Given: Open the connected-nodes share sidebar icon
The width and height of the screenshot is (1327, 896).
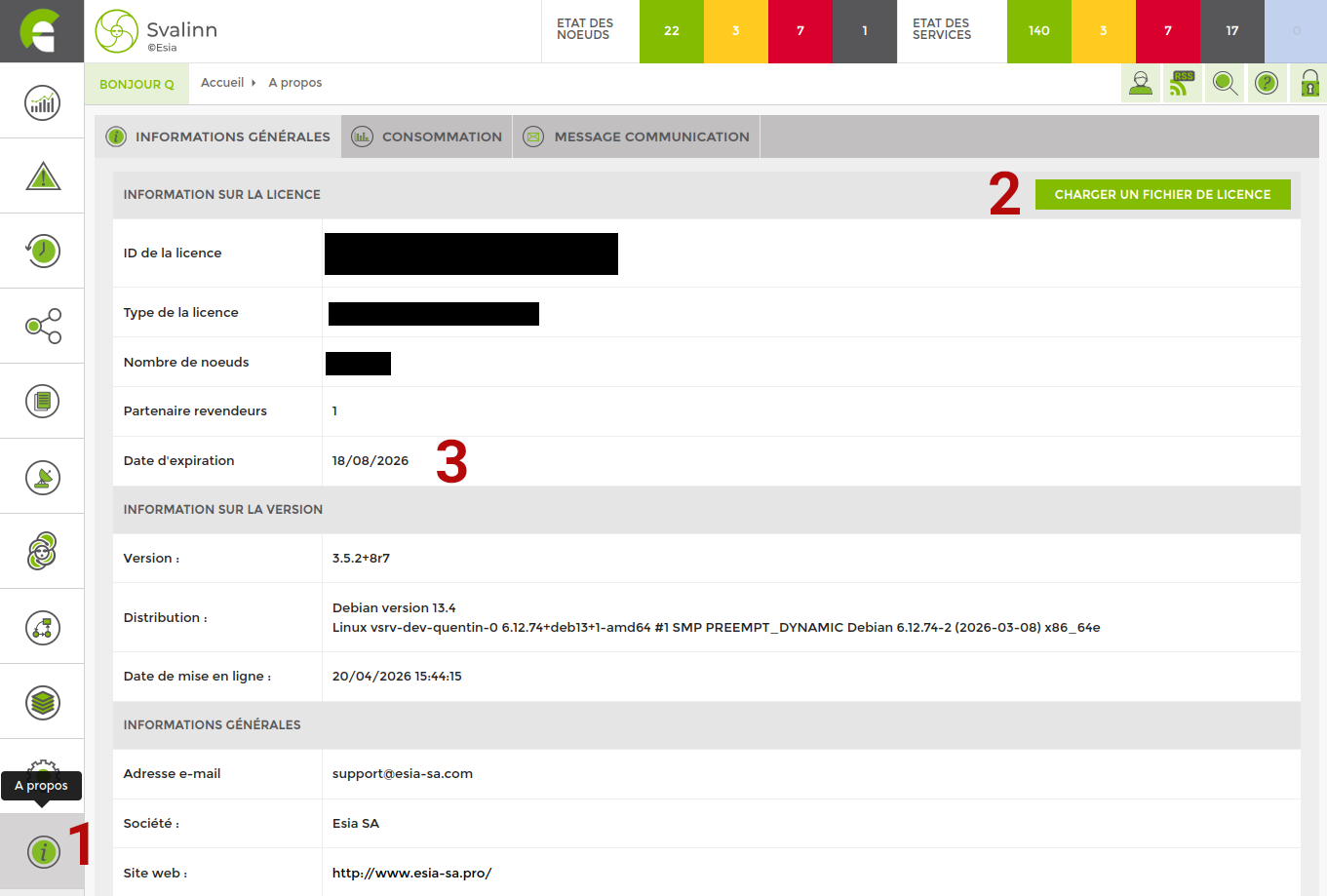Looking at the screenshot, I should 42,326.
